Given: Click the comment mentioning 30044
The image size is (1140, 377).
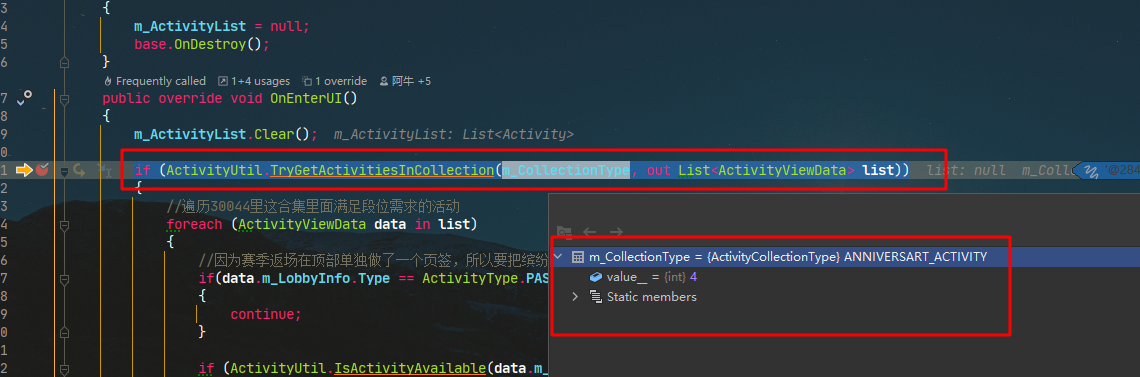Looking at the screenshot, I should tap(313, 206).
